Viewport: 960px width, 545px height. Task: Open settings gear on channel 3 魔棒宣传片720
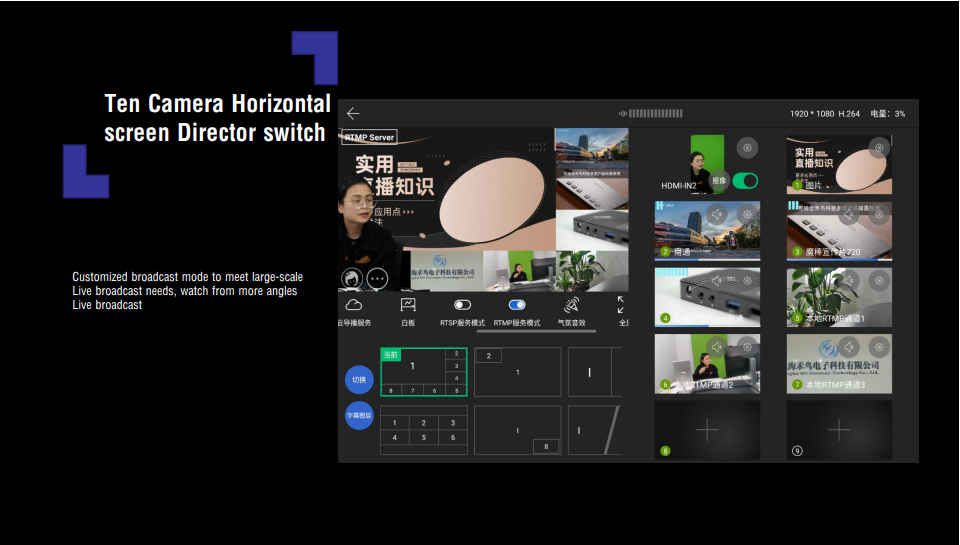click(x=879, y=214)
